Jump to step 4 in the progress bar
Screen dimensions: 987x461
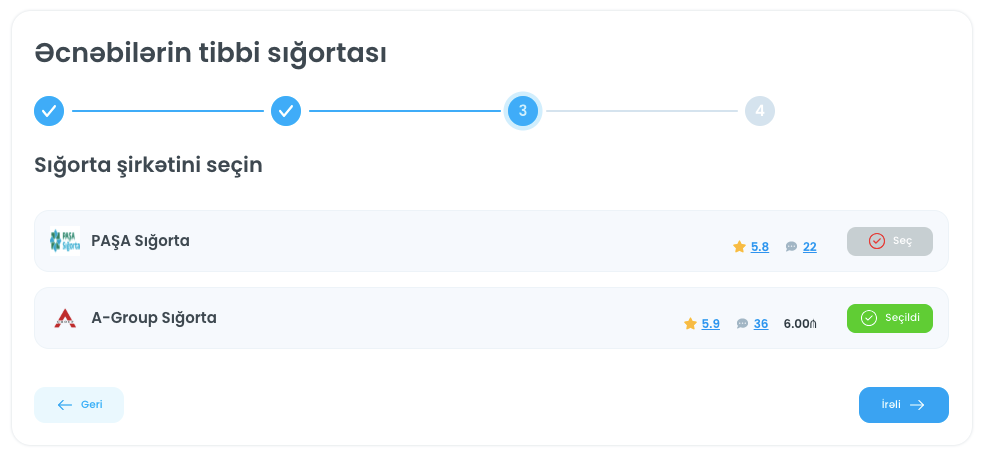click(x=760, y=111)
